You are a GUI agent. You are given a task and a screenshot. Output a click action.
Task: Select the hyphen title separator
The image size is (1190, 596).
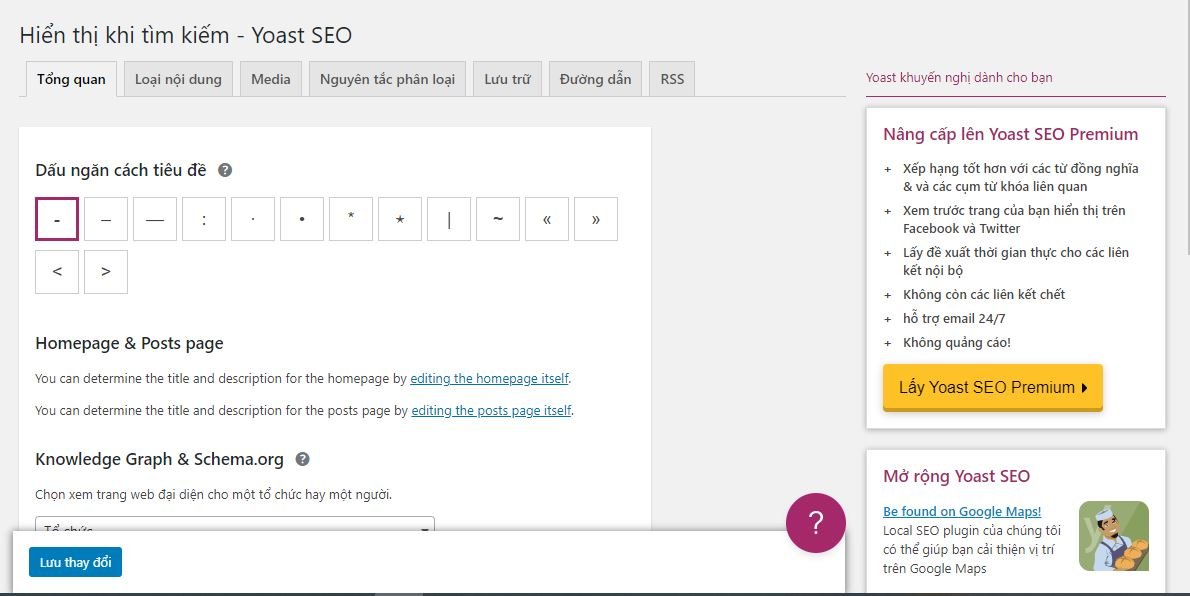57,219
